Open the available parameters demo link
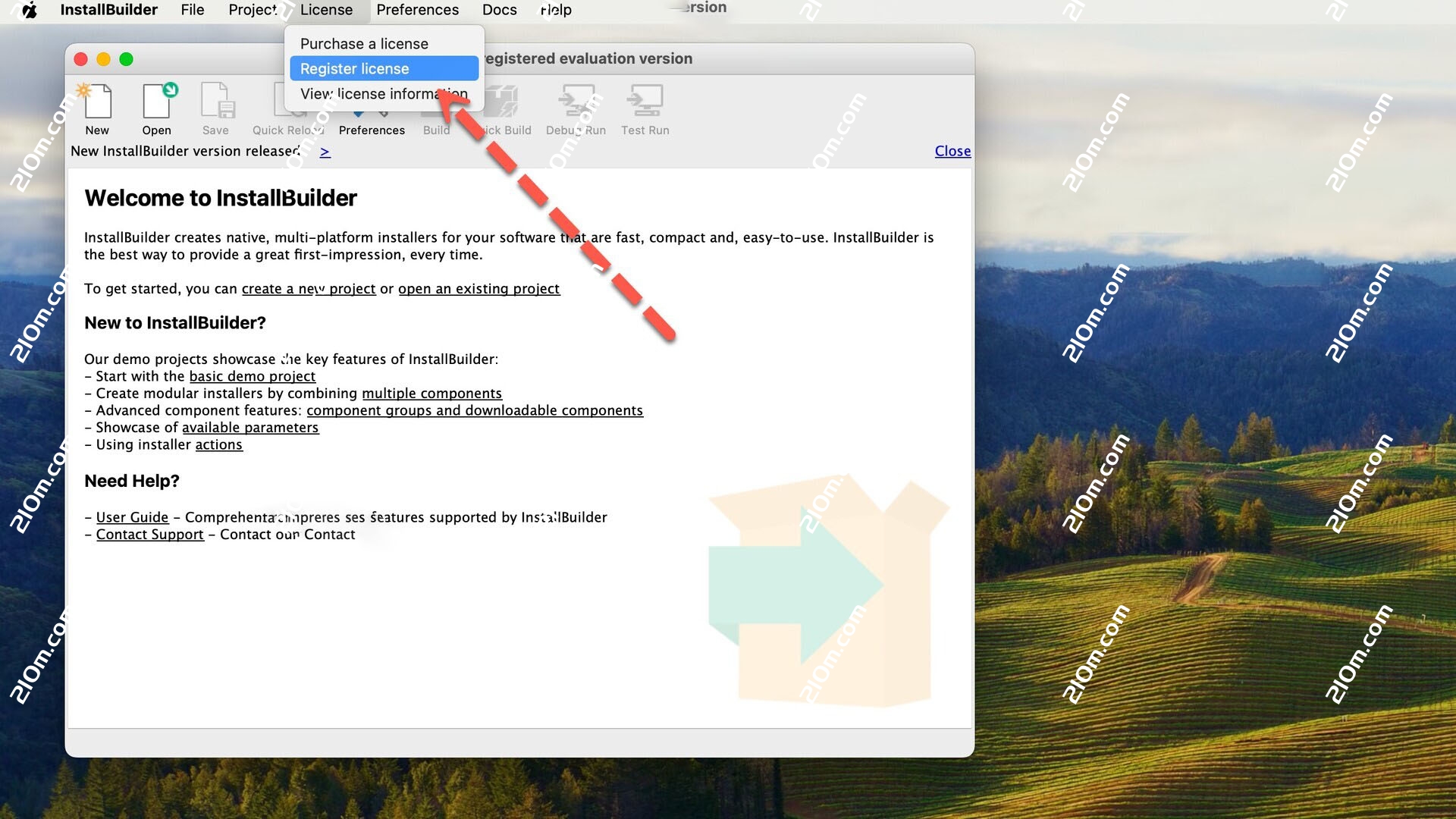Image resolution: width=1456 pixels, height=819 pixels. [250, 428]
